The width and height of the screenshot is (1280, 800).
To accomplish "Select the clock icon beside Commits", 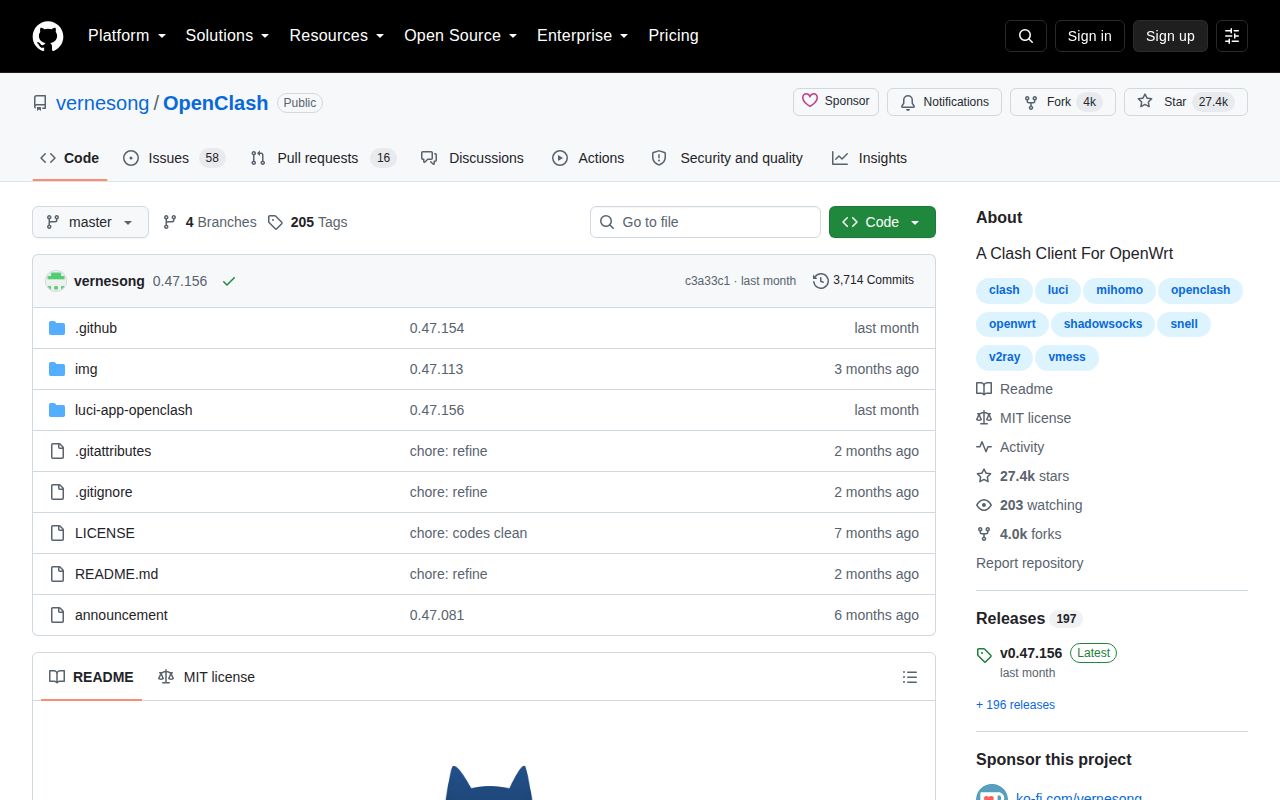I will pos(821,281).
